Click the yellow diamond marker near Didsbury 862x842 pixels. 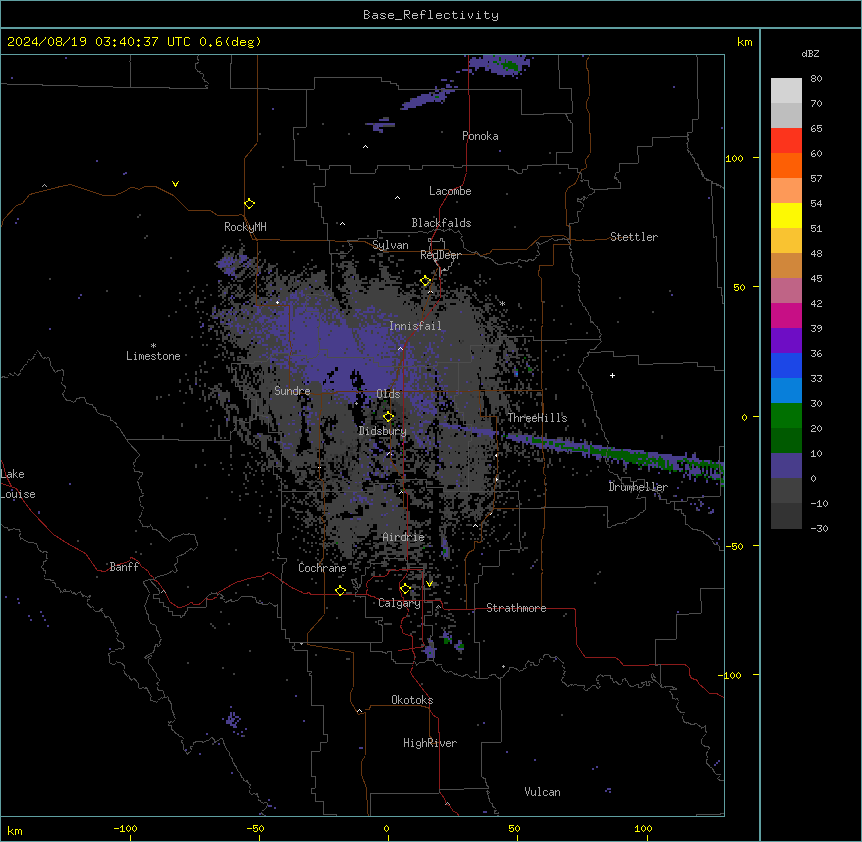(x=388, y=416)
